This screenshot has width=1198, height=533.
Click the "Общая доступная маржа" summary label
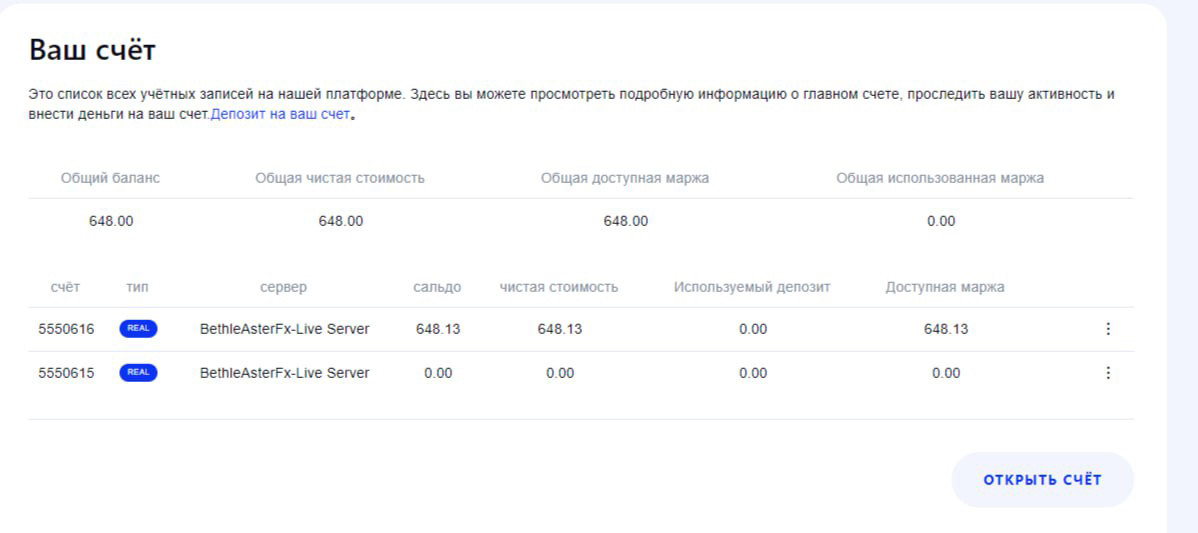(x=625, y=178)
